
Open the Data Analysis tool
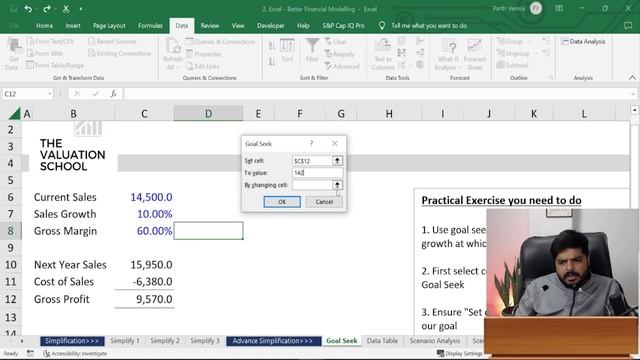click(x=583, y=41)
